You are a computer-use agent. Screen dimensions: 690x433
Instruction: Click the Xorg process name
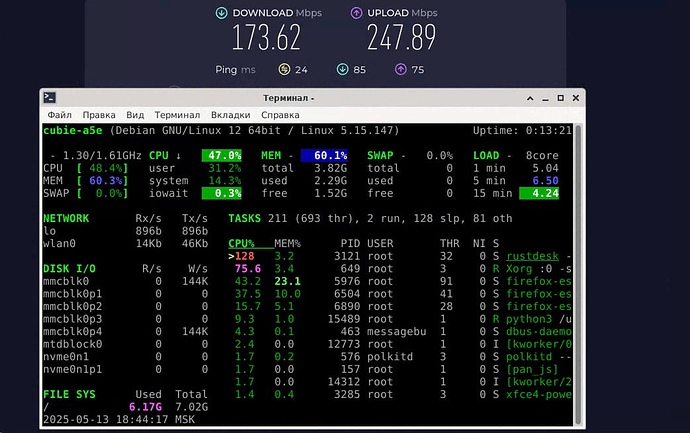pyautogui.click(x=519, y=269)
